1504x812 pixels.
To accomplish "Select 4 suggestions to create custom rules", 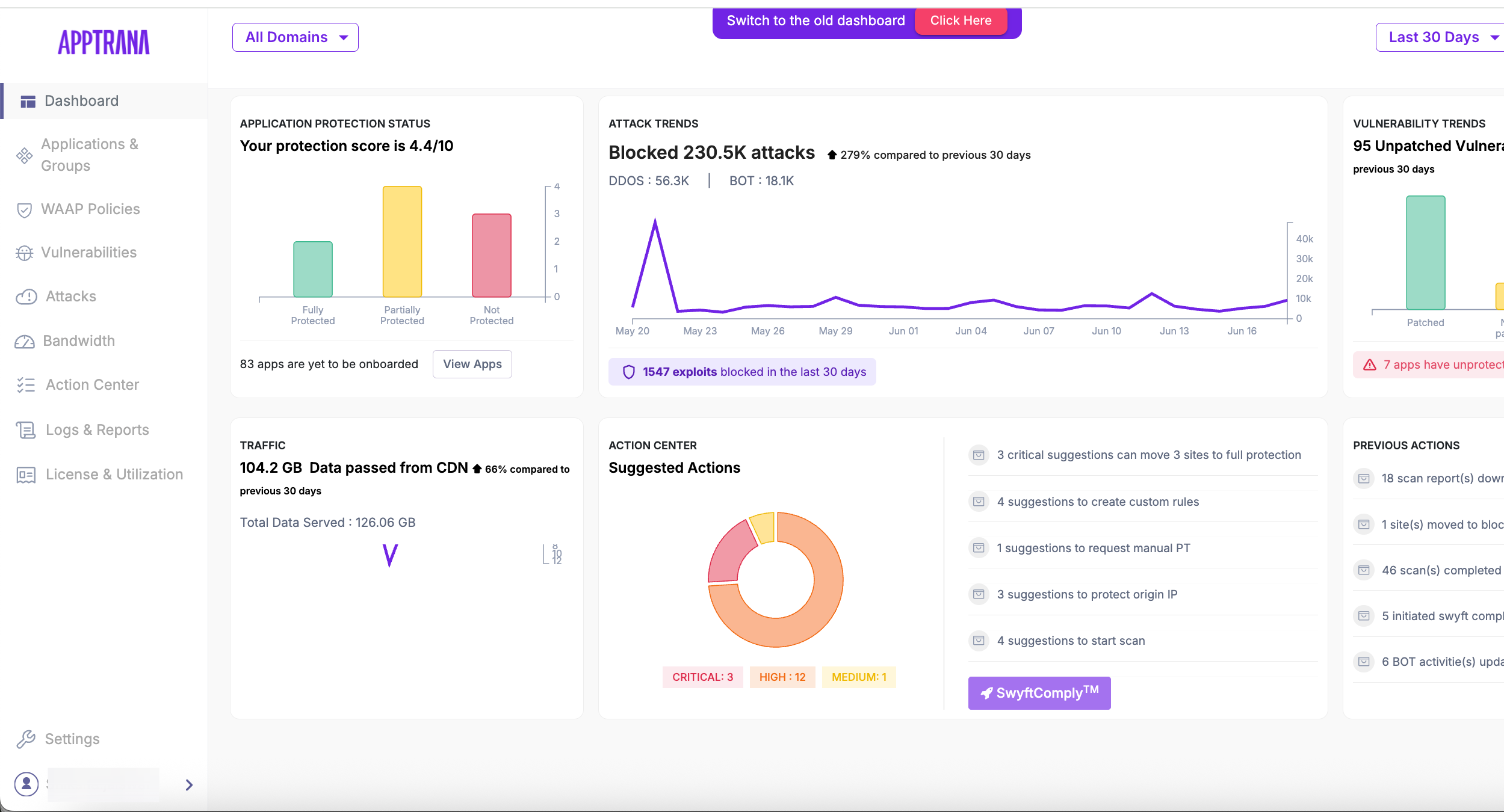I will pyautogui.click(x=1097, y=502).
